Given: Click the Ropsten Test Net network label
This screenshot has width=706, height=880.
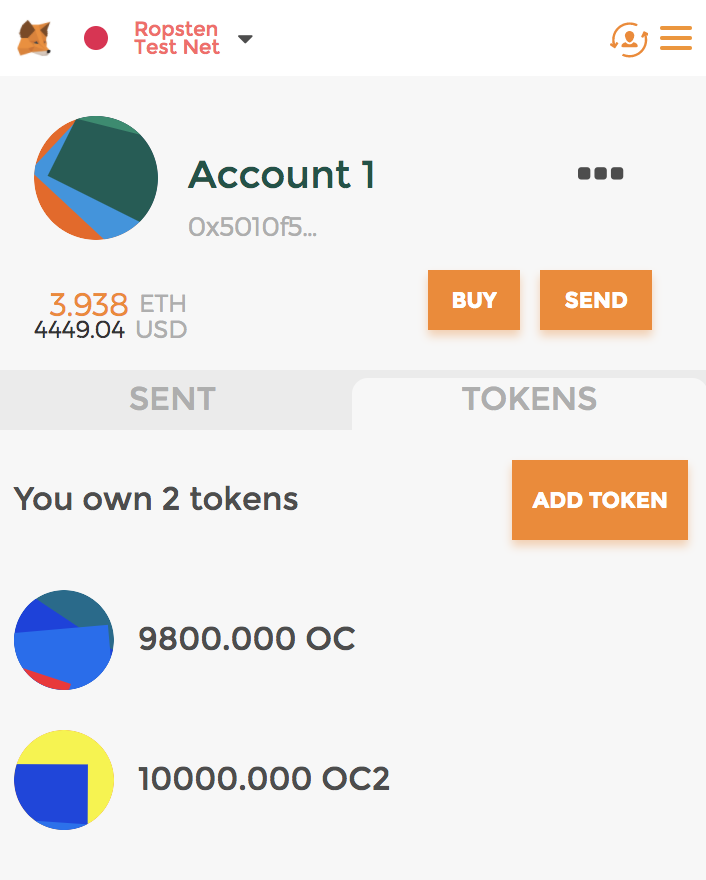Looking at the screenshot, I should (x=177, y=38).
